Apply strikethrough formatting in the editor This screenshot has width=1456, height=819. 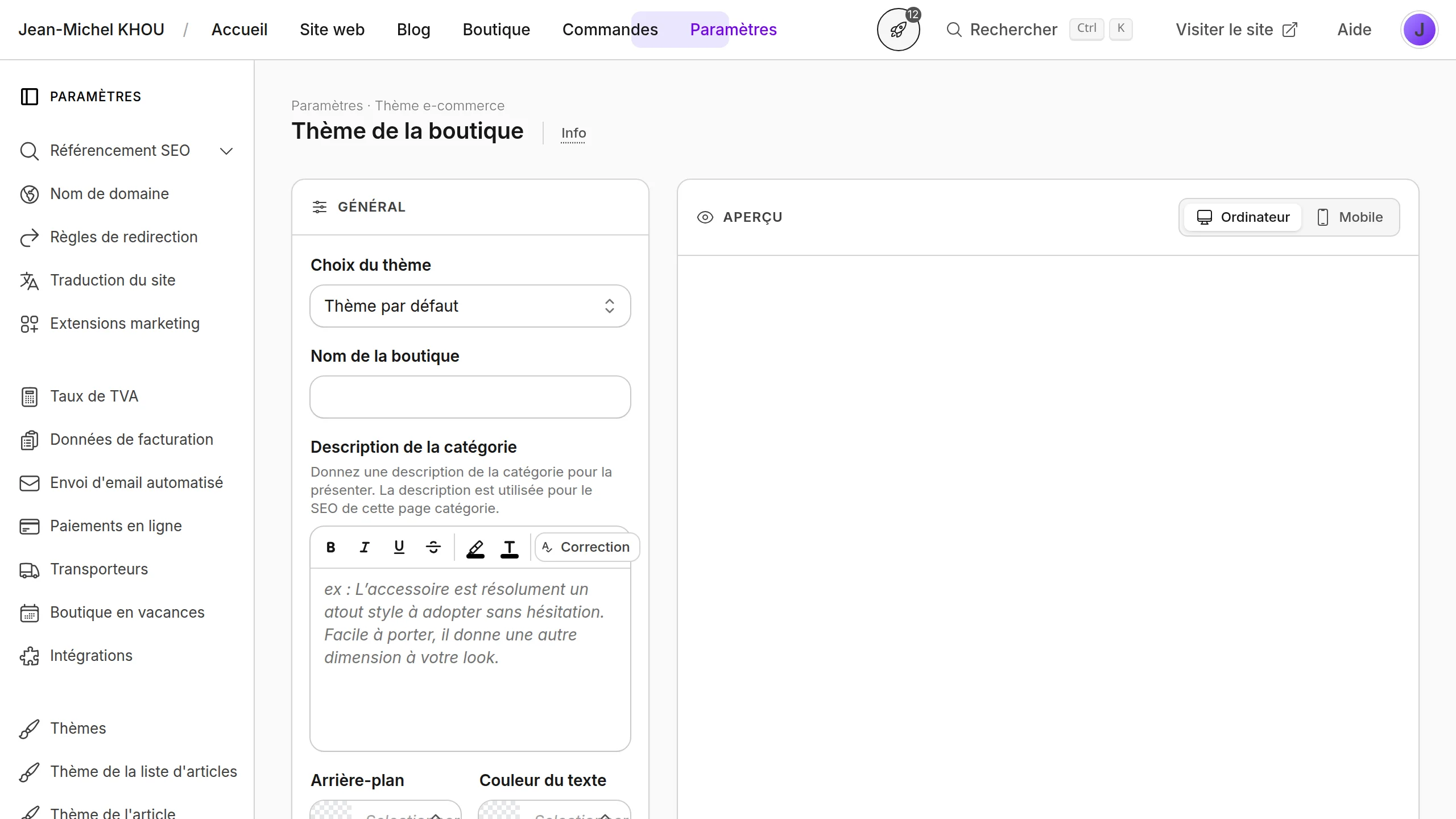tap(433, 547)
